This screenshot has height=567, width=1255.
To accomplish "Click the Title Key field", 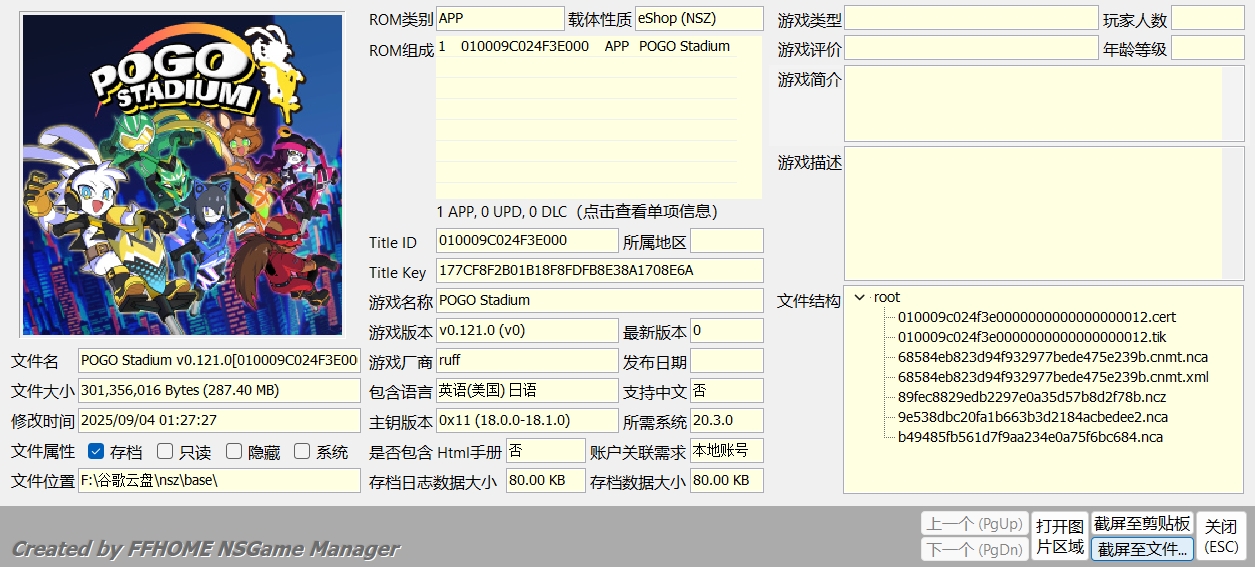I will click(x=599, y=271).
